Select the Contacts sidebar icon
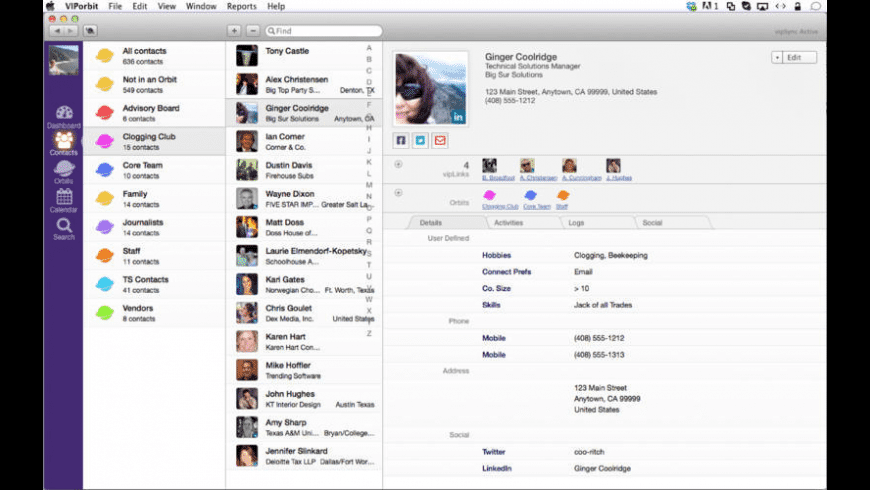The image size is (870, 490). 64,143
